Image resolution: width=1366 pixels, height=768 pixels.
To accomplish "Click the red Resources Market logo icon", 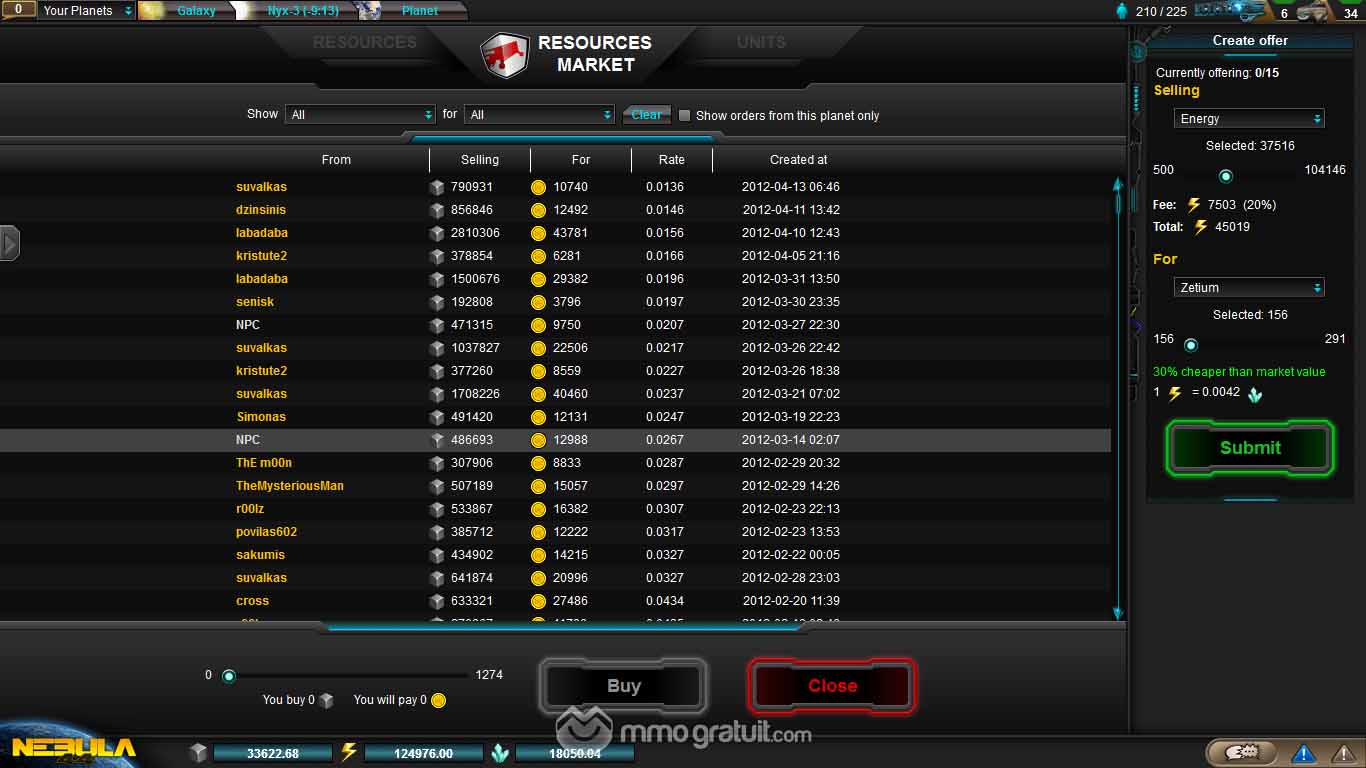I will coord(504,54).
